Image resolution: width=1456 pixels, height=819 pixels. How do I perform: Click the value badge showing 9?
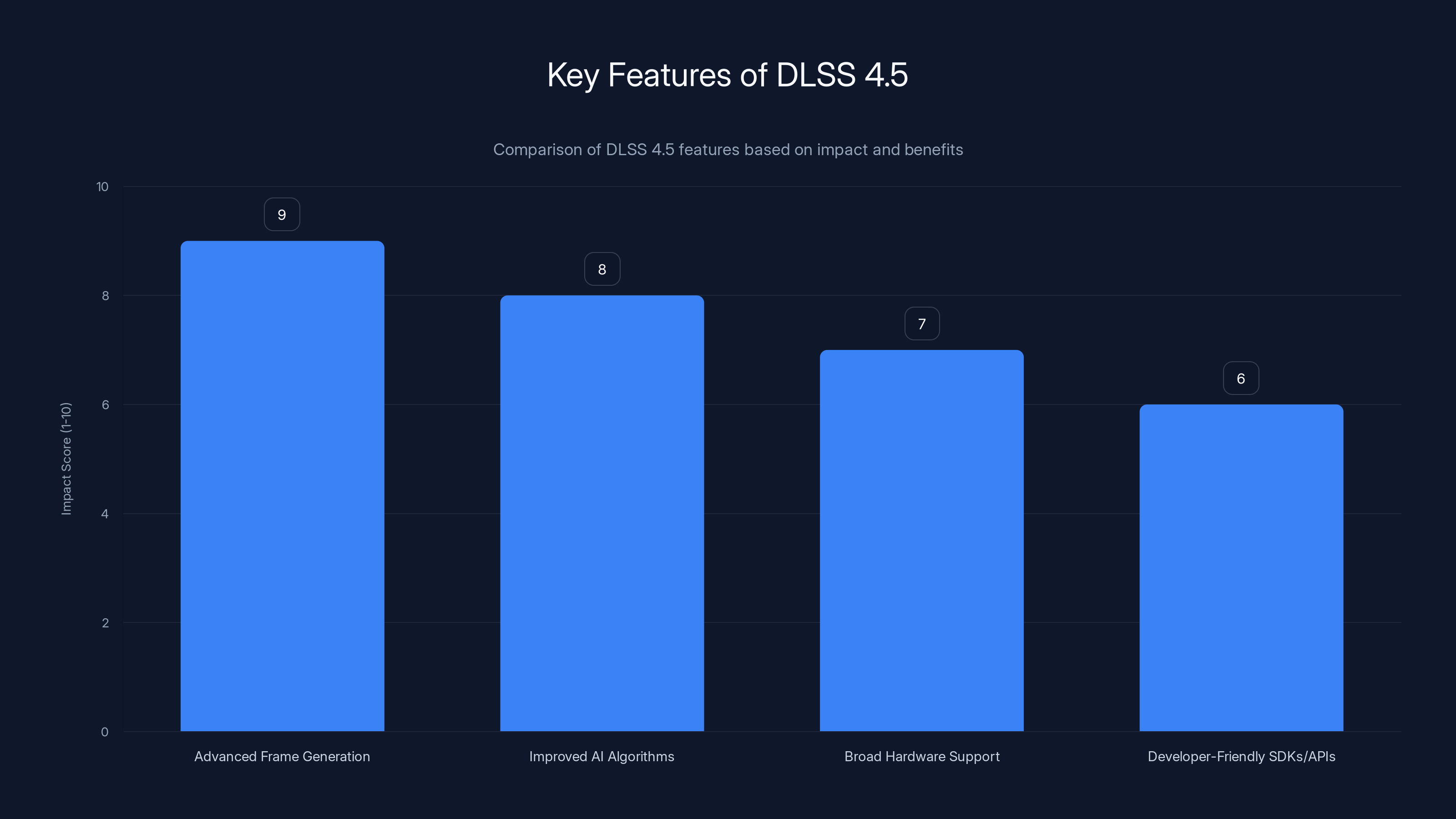(282, 215)
